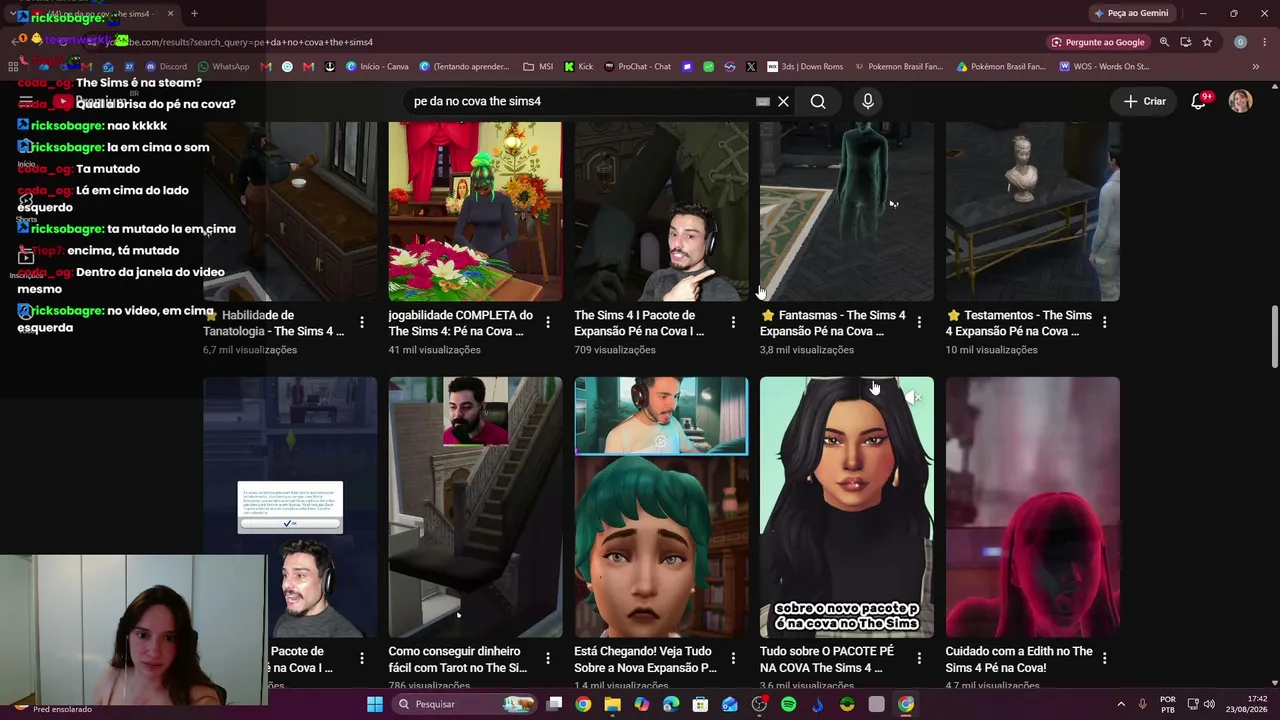Play the staircase thumbnail of the Tarot video
The image size is (1280, 720).
475,507
